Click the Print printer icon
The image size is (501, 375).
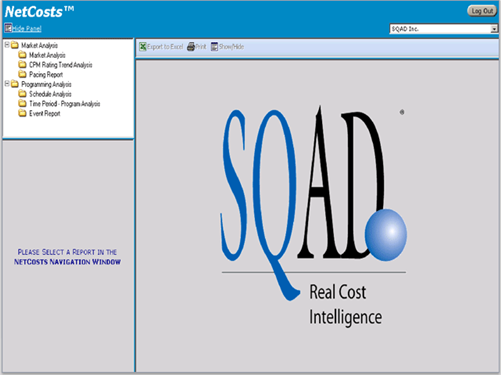pos(191,47)
